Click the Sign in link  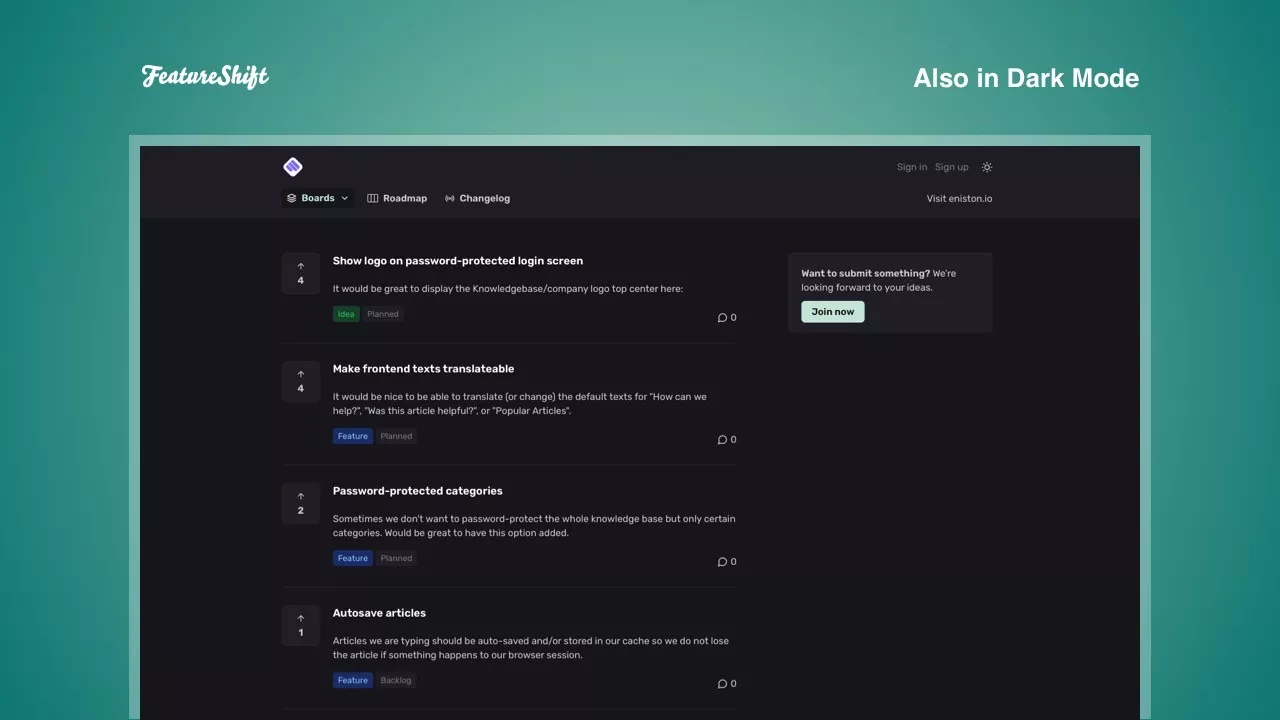click(911, 167)
